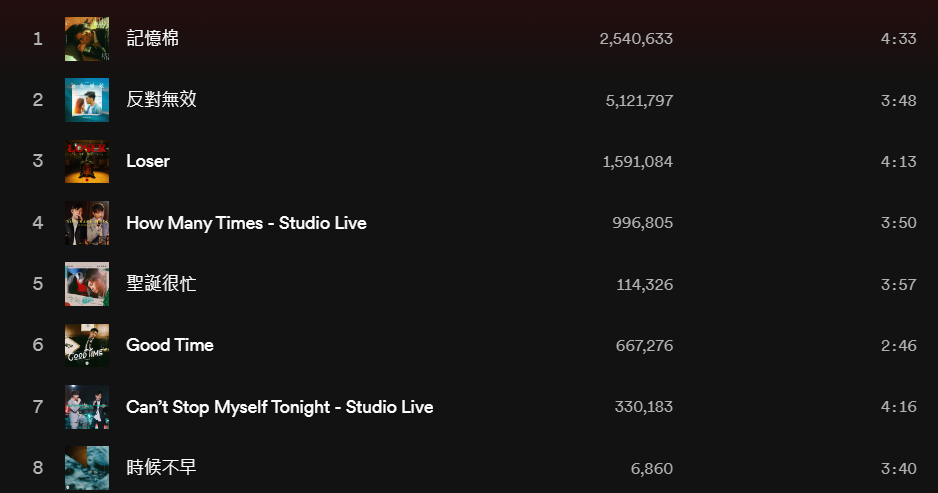Select the 時候不早 track title
Viewport: 938px width, 493px height.
tap(162, 467)
